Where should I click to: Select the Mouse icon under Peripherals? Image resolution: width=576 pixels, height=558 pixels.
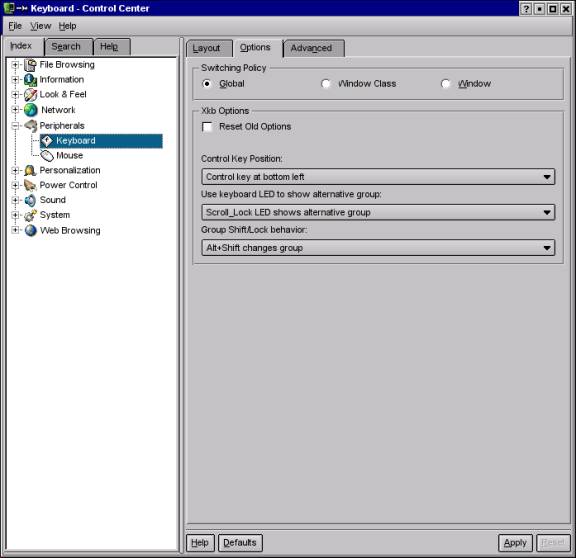click(47, 156)
